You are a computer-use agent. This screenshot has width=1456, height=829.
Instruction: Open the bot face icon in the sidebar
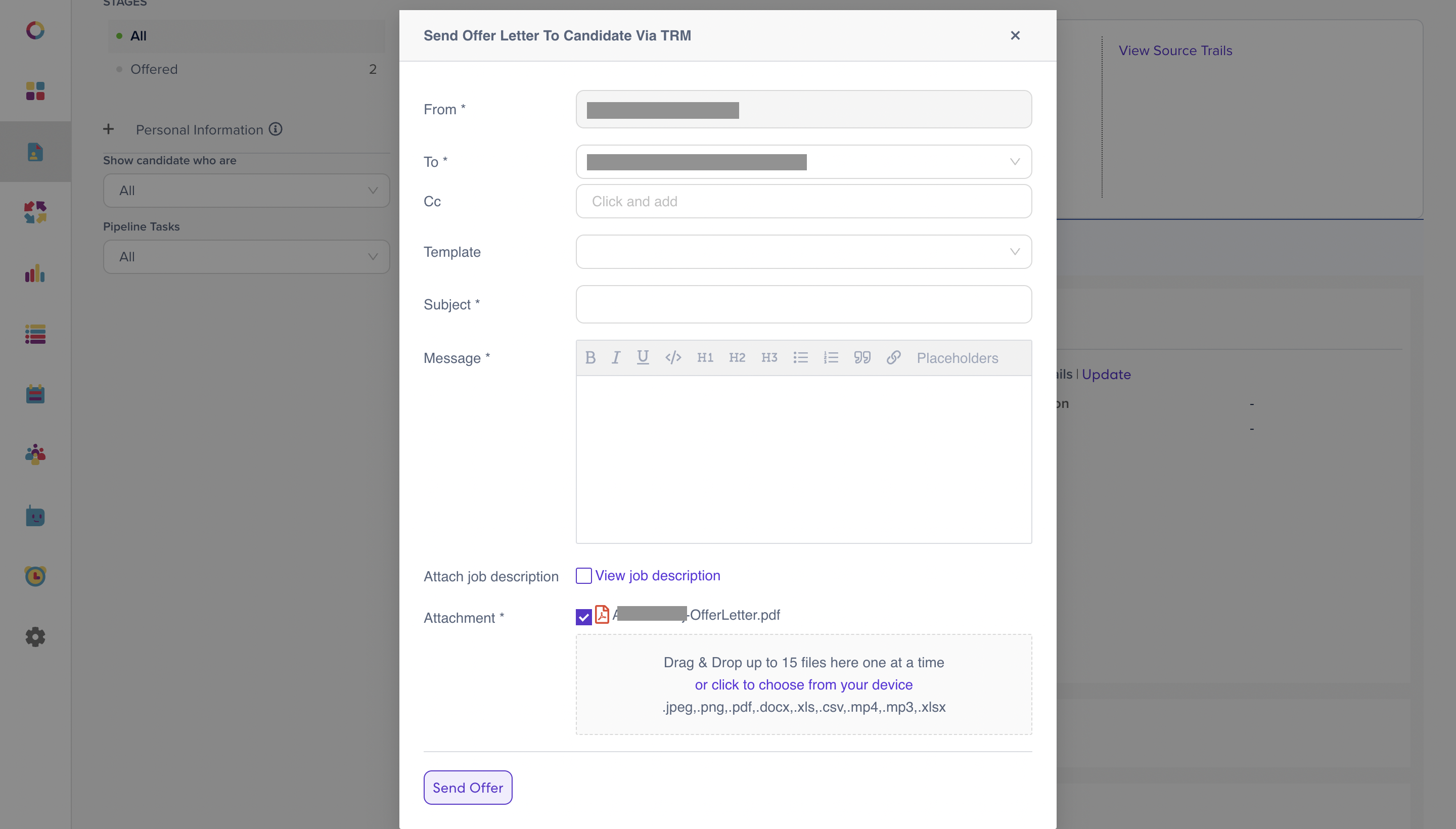(35, 516)
